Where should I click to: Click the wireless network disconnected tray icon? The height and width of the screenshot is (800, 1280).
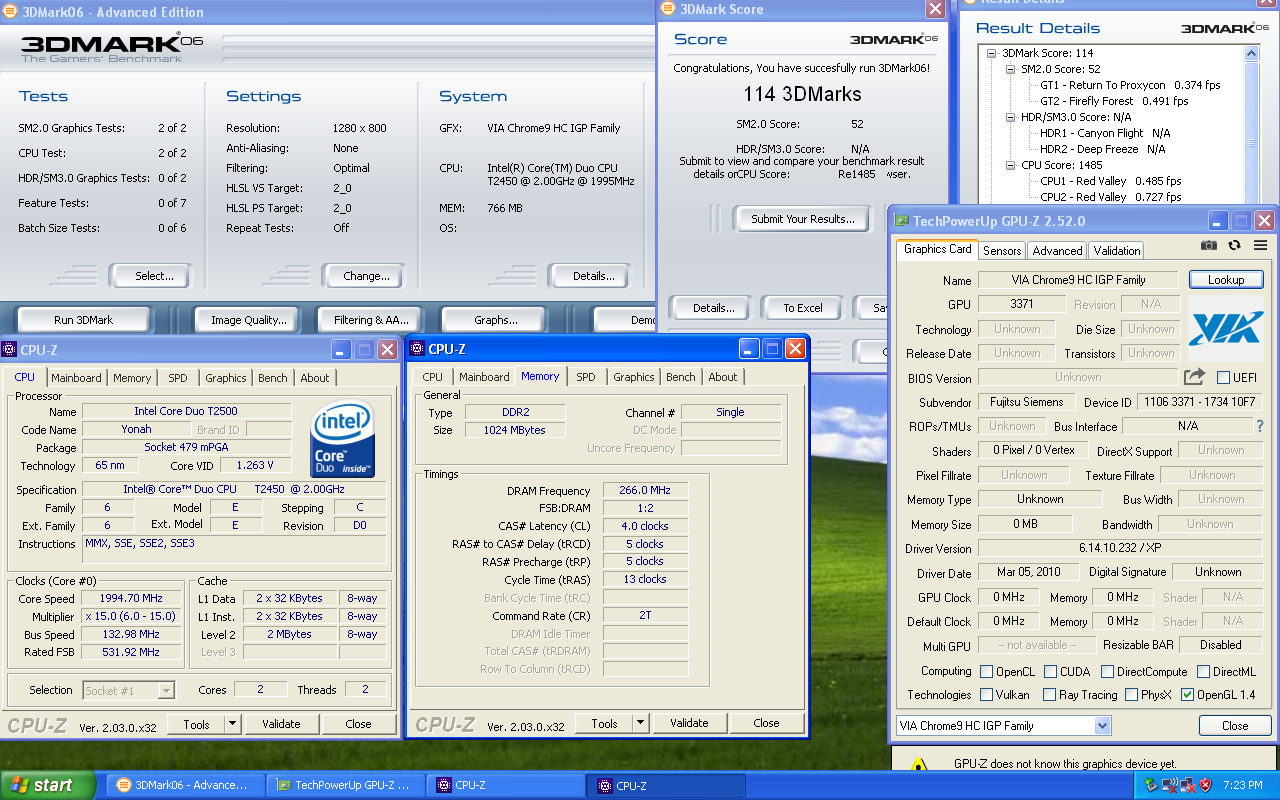[x=1169, y=785]
